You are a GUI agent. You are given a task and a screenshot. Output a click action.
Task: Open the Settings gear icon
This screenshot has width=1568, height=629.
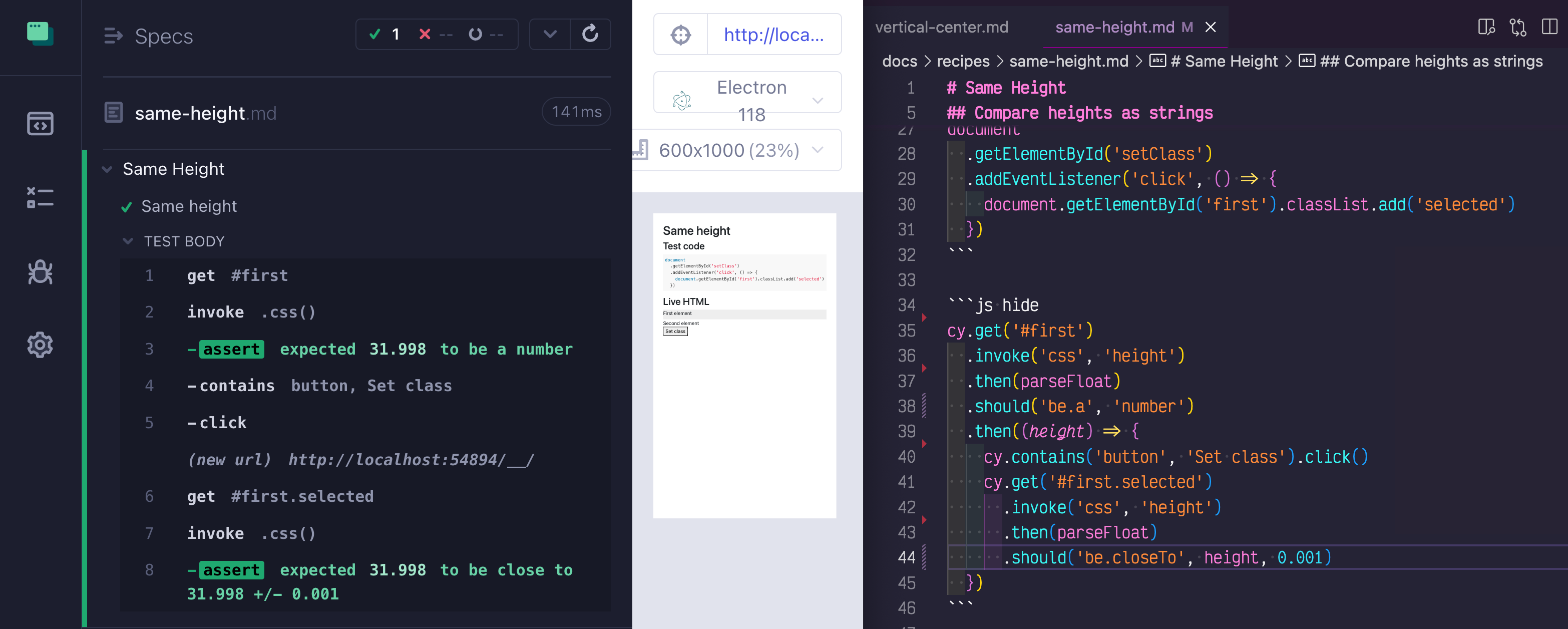point(40,345)
